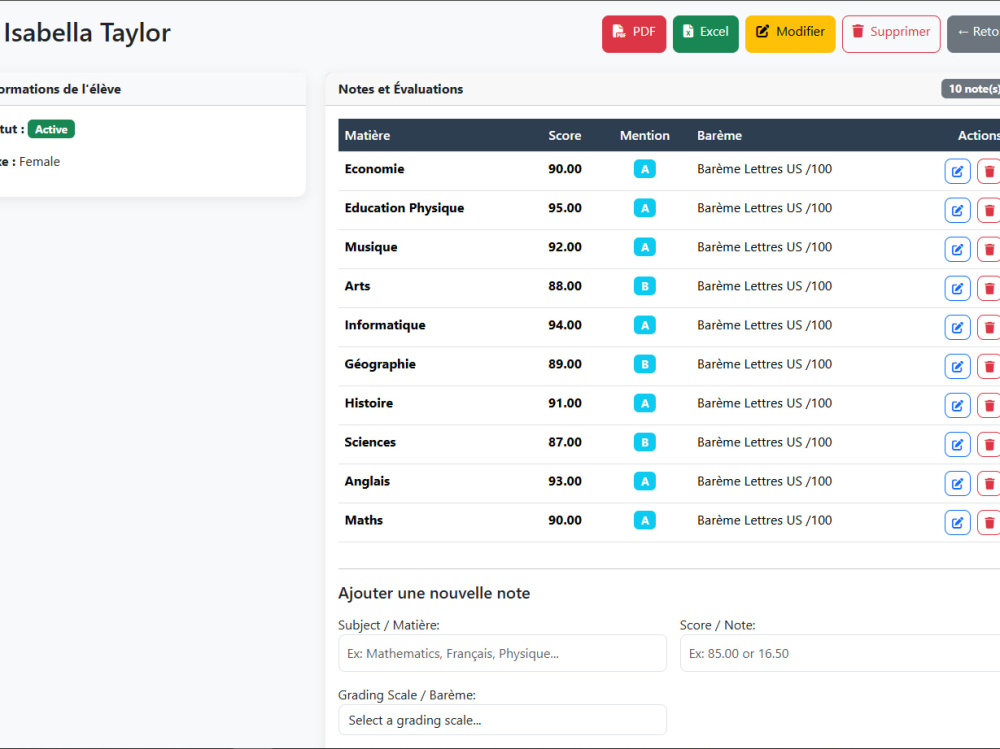Image resolution: width=1000 pixels, height=749 pixels.
Task: Delete the Géographie grade
Action: [x=989, y=366]
